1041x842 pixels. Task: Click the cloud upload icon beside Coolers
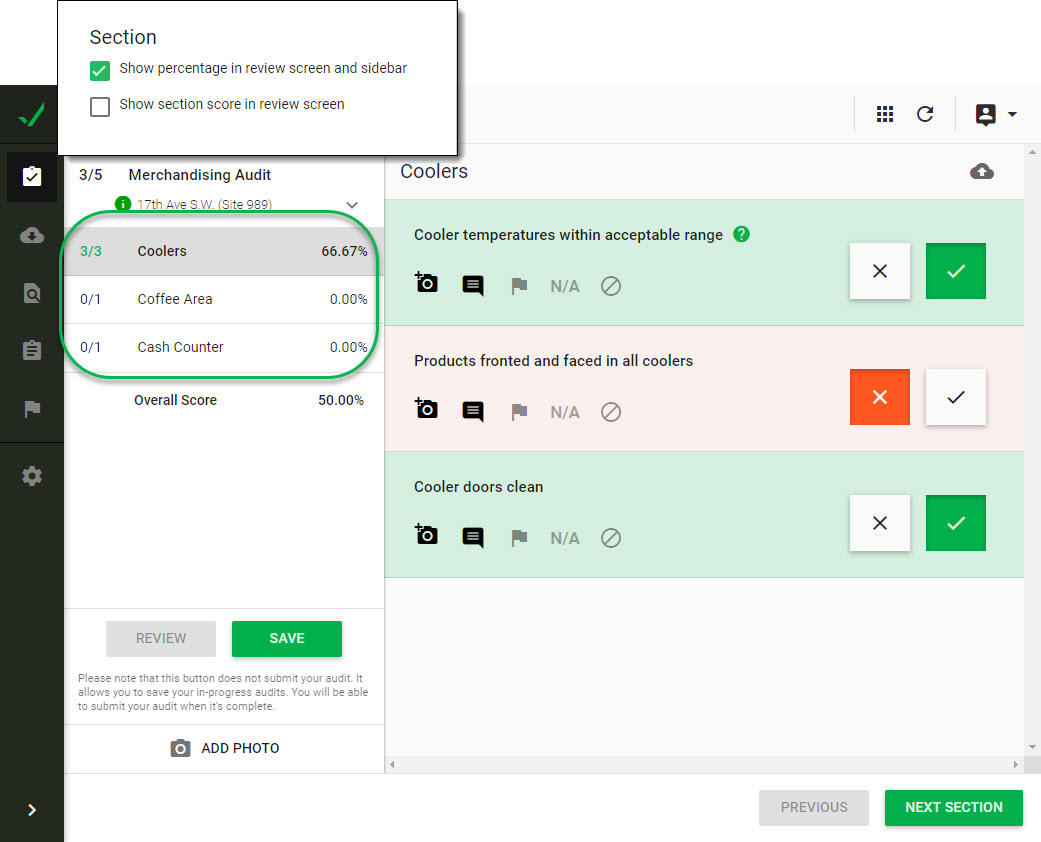pyautogui.click(x=981, y=171)
